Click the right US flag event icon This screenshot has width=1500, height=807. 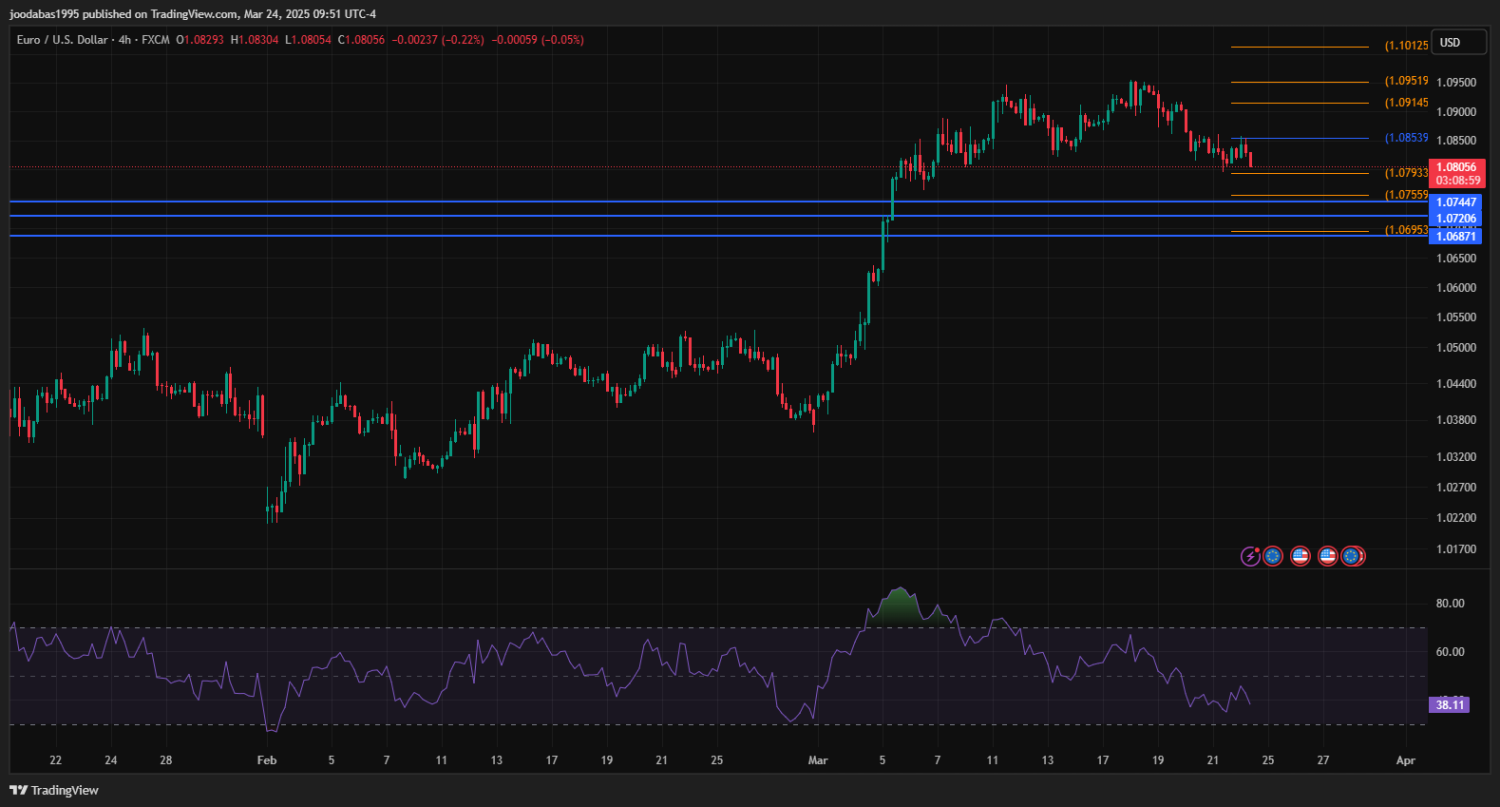(1327, 556)
